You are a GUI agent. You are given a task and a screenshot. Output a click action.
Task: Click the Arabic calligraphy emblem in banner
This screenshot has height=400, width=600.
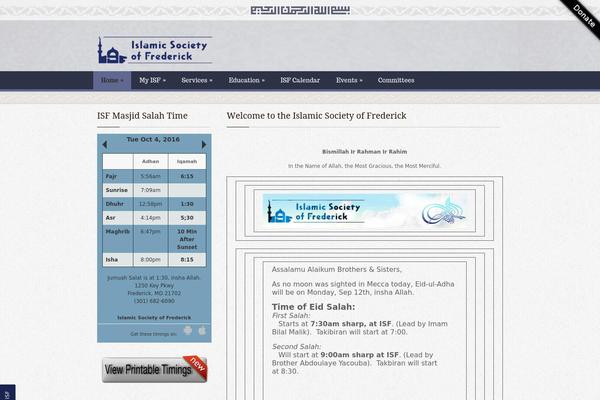click(x=443, y=212)
